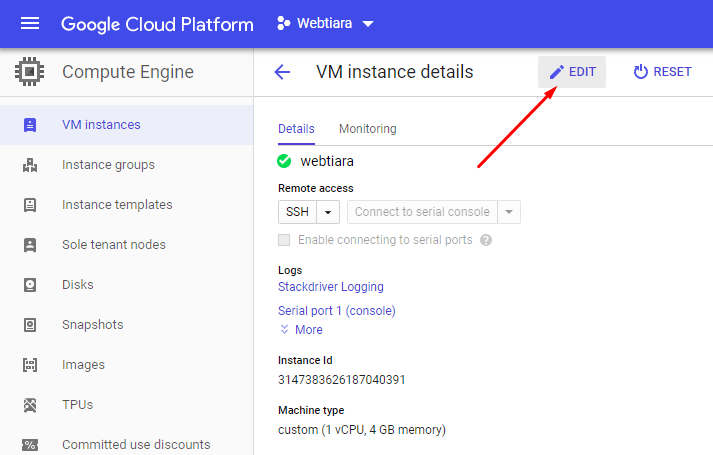Go back using the left arrow
The image size is (713, 455).
[282, 72]
